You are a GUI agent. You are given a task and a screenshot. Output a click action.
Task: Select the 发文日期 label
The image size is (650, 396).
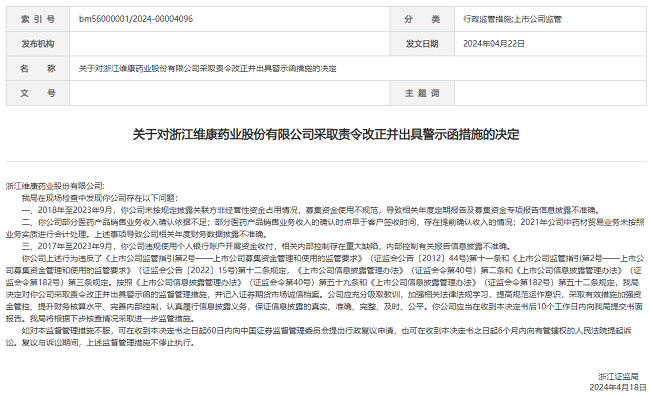[422, 44]
